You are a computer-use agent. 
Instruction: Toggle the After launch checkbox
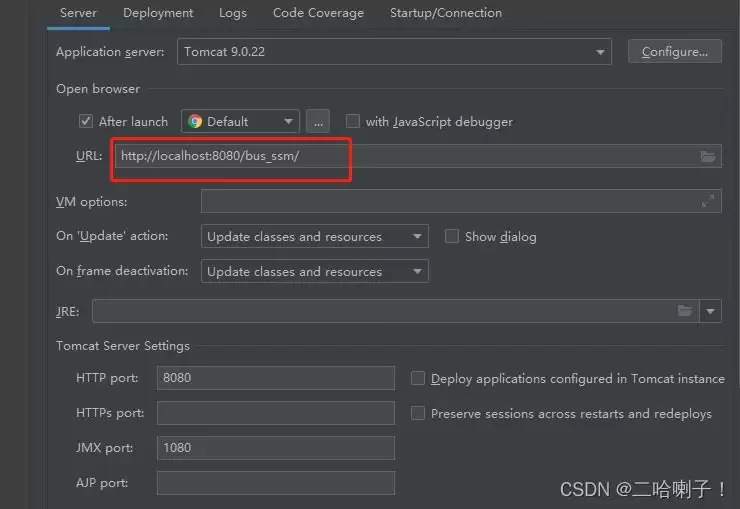(x=85, y=121)
